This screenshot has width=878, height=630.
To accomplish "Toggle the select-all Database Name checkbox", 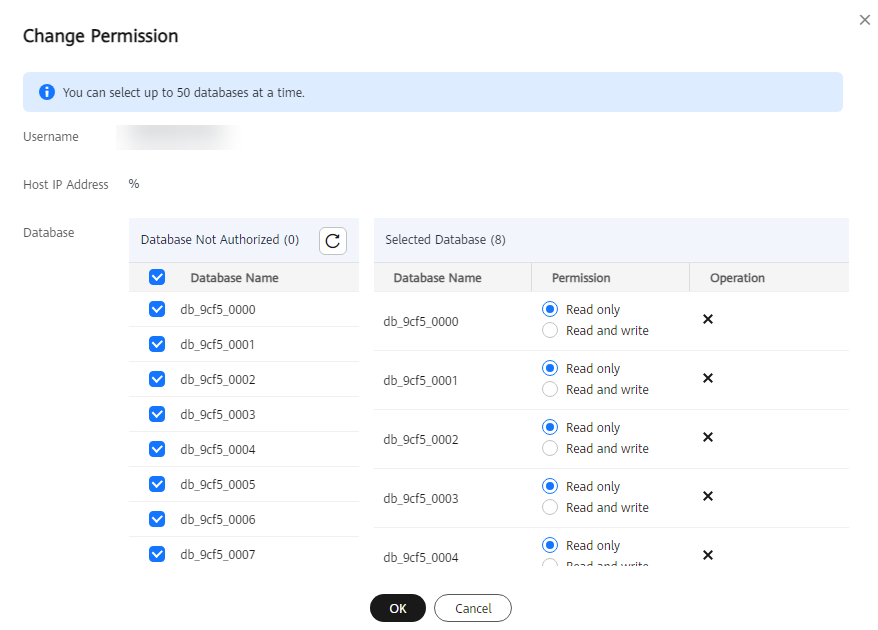I will 157,277.
